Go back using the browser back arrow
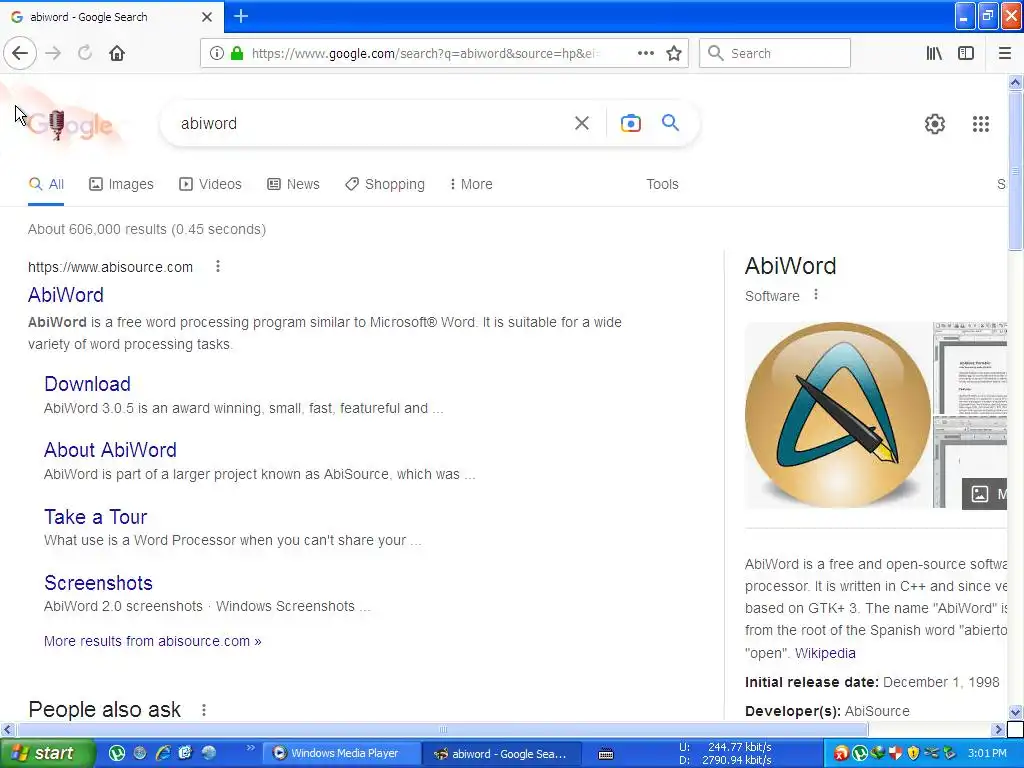This screenshot has width=1024, height=768. pos(20,53)
